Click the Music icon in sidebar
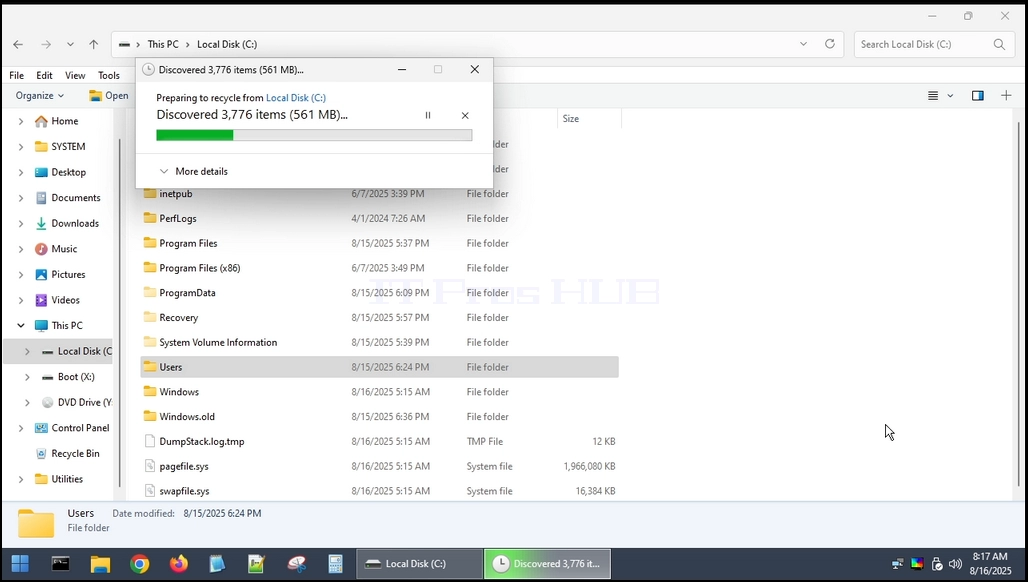The width and height of the screenshot is (1028, 582). tap(41, 249)
